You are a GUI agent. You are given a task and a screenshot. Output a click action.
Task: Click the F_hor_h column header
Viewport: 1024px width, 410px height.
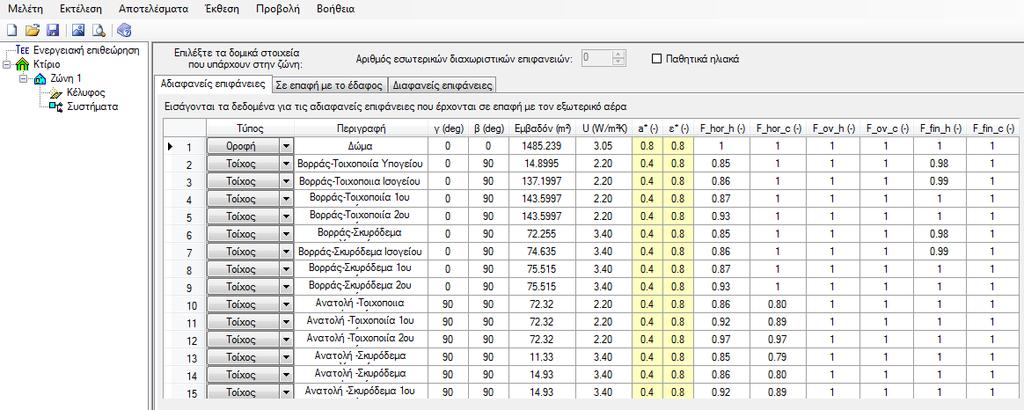tap(722, 129)
